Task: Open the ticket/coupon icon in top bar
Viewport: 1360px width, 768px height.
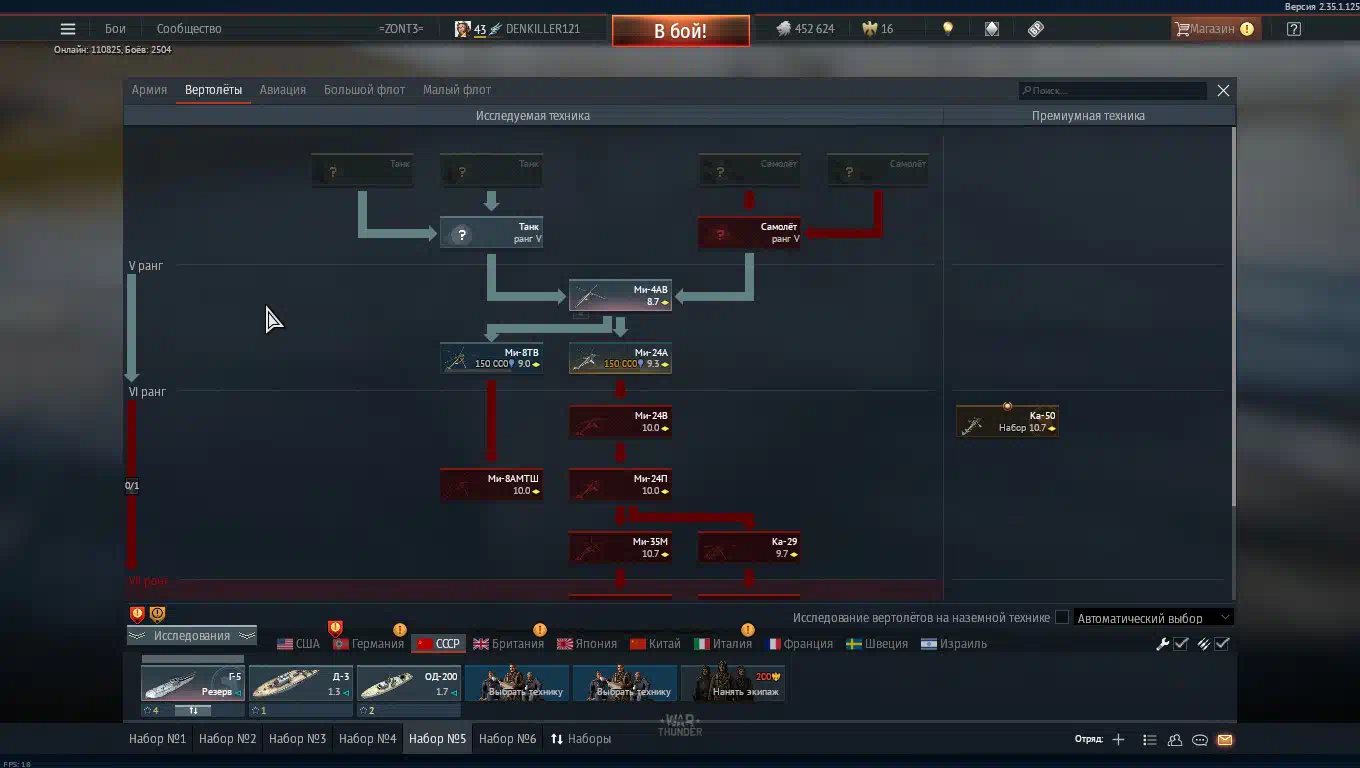Action: pos(1036,29)
